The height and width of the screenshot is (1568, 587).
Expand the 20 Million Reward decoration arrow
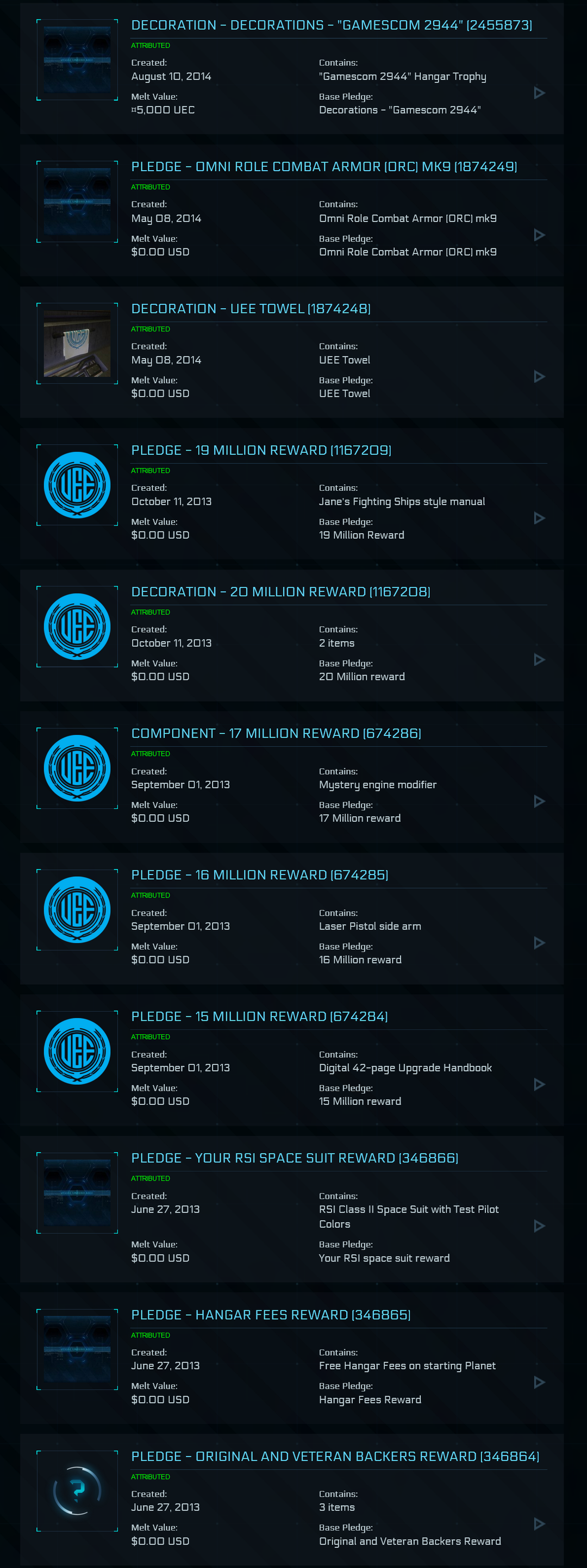point(539,660)
